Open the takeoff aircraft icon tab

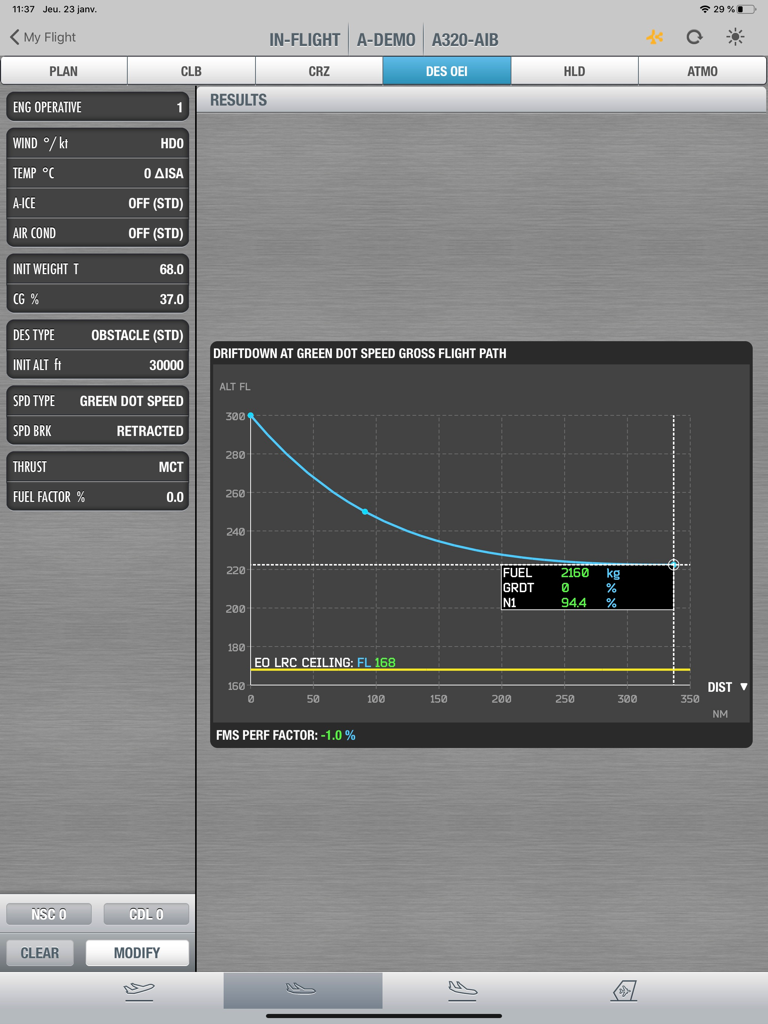click(x=139, y=991)
